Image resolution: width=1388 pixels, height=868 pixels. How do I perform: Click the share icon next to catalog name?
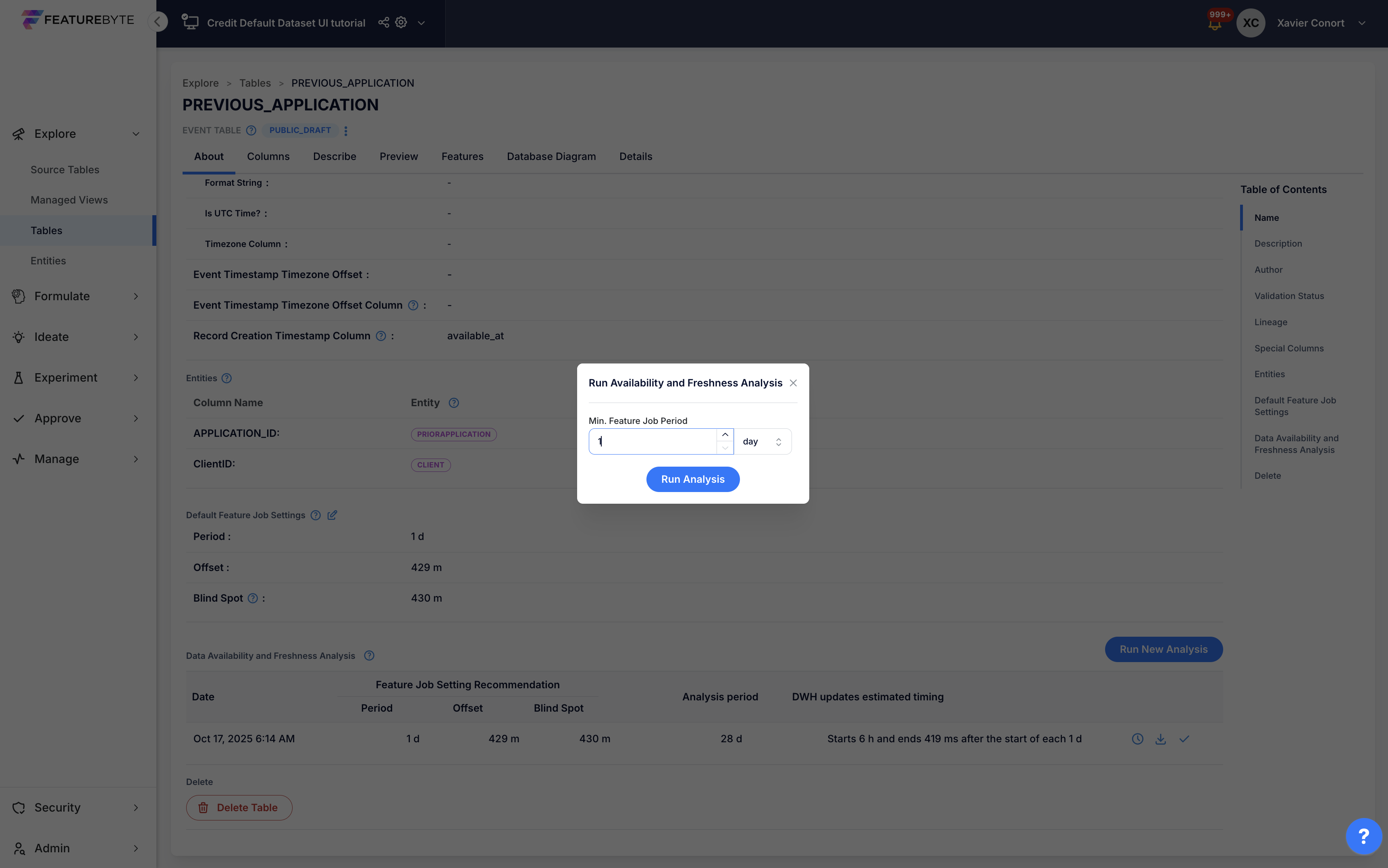383,23
